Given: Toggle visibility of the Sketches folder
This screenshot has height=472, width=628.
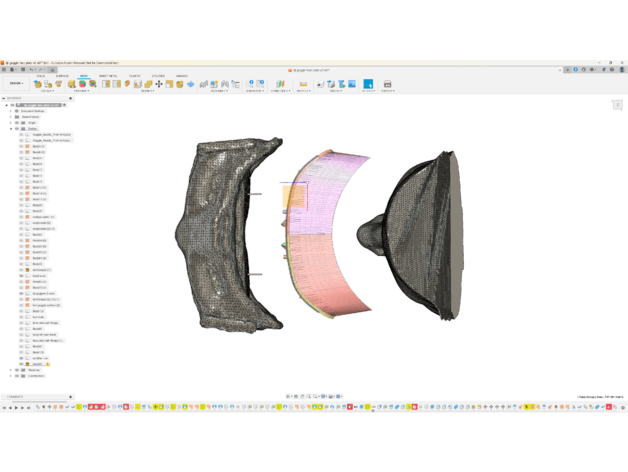Looking at the screenshot, I should (x=17, y=370).
